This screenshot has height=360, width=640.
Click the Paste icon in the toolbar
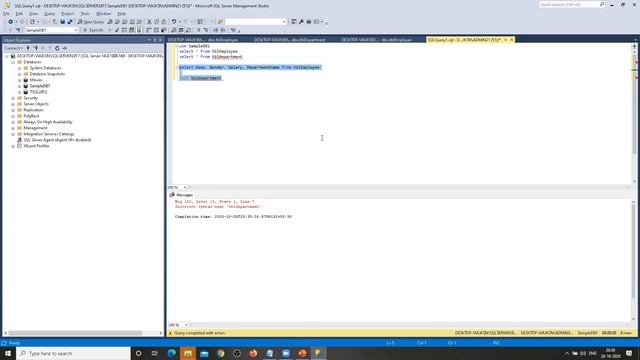click(164, 22)
